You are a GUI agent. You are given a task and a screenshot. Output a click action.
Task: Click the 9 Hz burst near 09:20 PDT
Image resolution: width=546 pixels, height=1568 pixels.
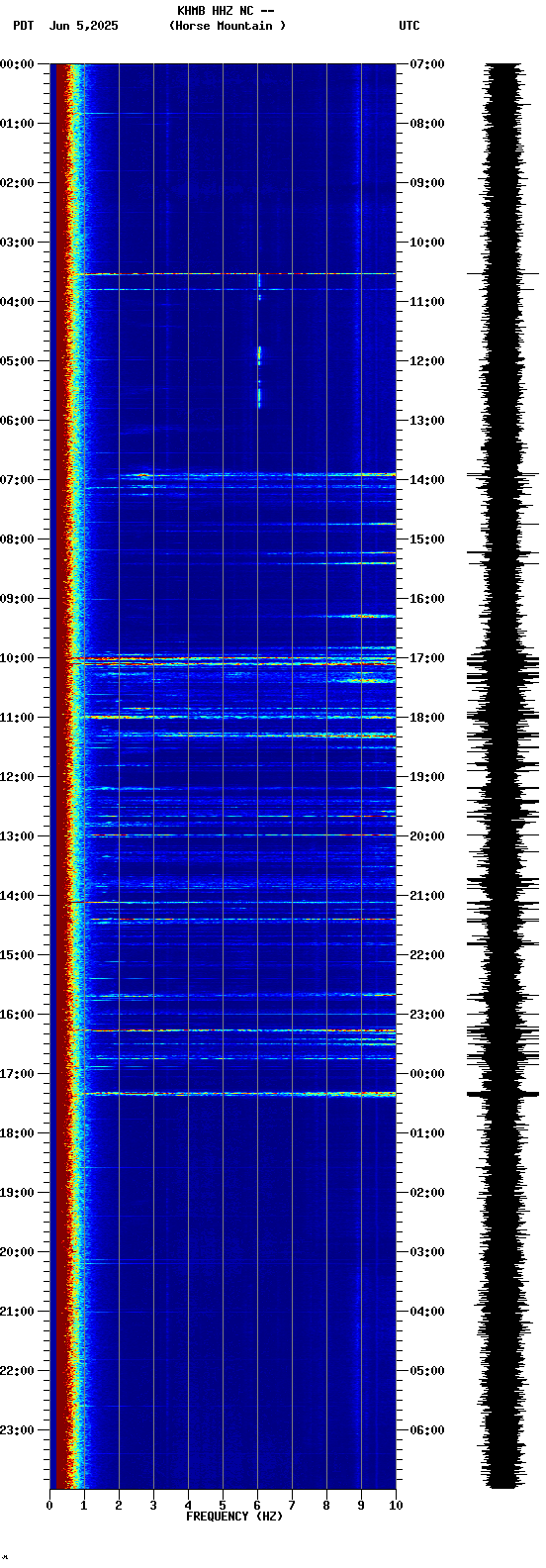[364, 616]
